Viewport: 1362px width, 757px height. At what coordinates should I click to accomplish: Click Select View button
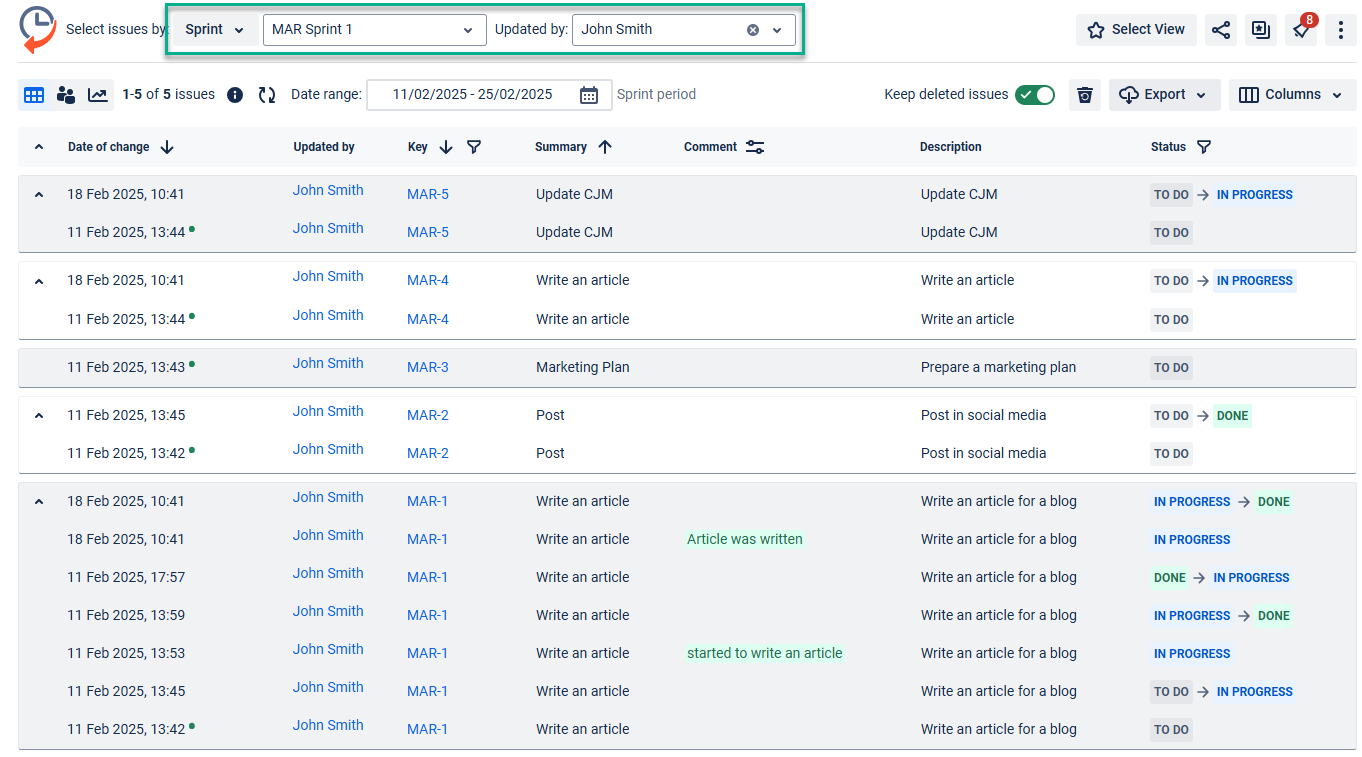tap(1136, 30)
